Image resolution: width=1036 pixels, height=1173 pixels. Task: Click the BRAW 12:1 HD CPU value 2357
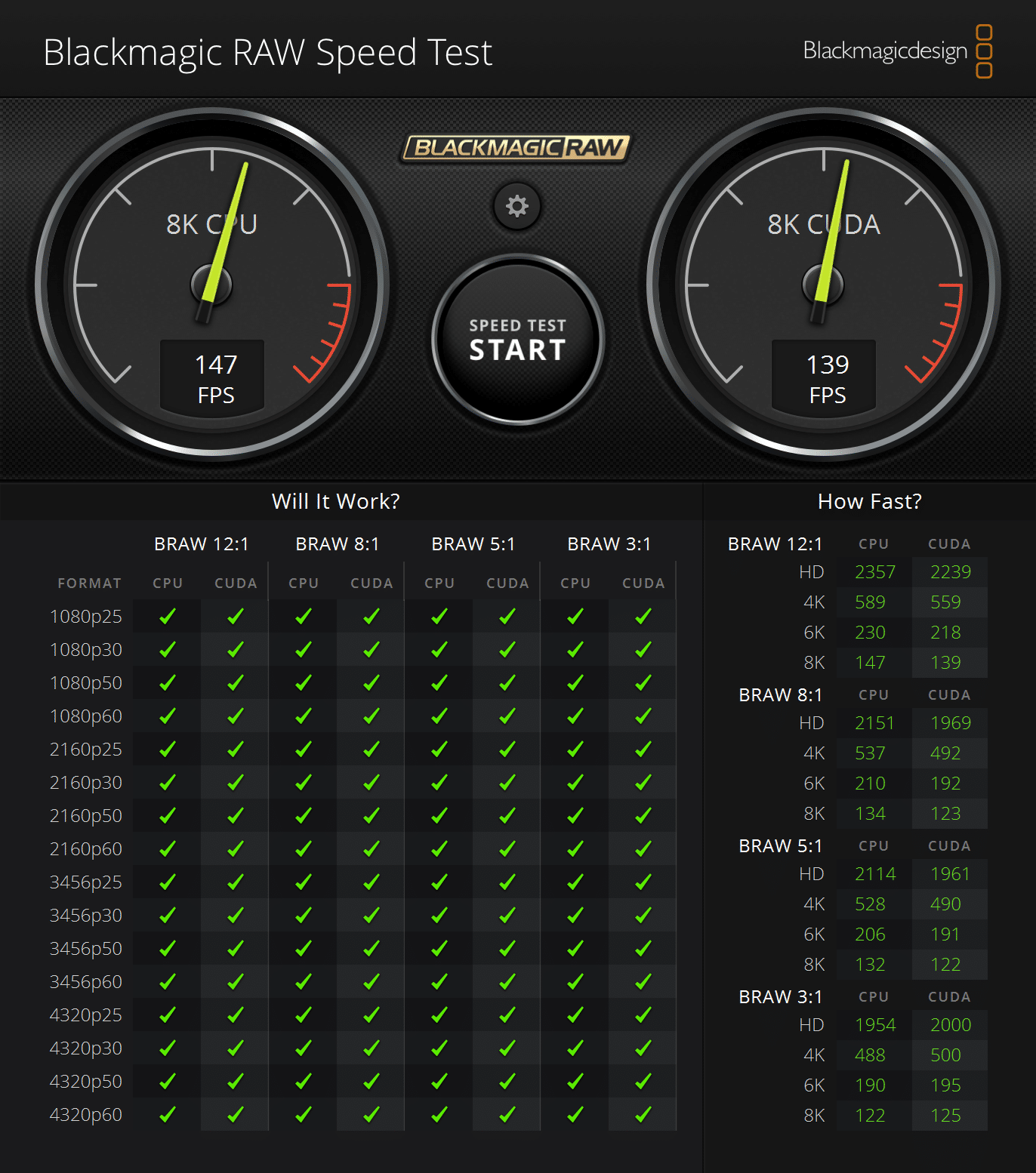click(x=874, y=572)
